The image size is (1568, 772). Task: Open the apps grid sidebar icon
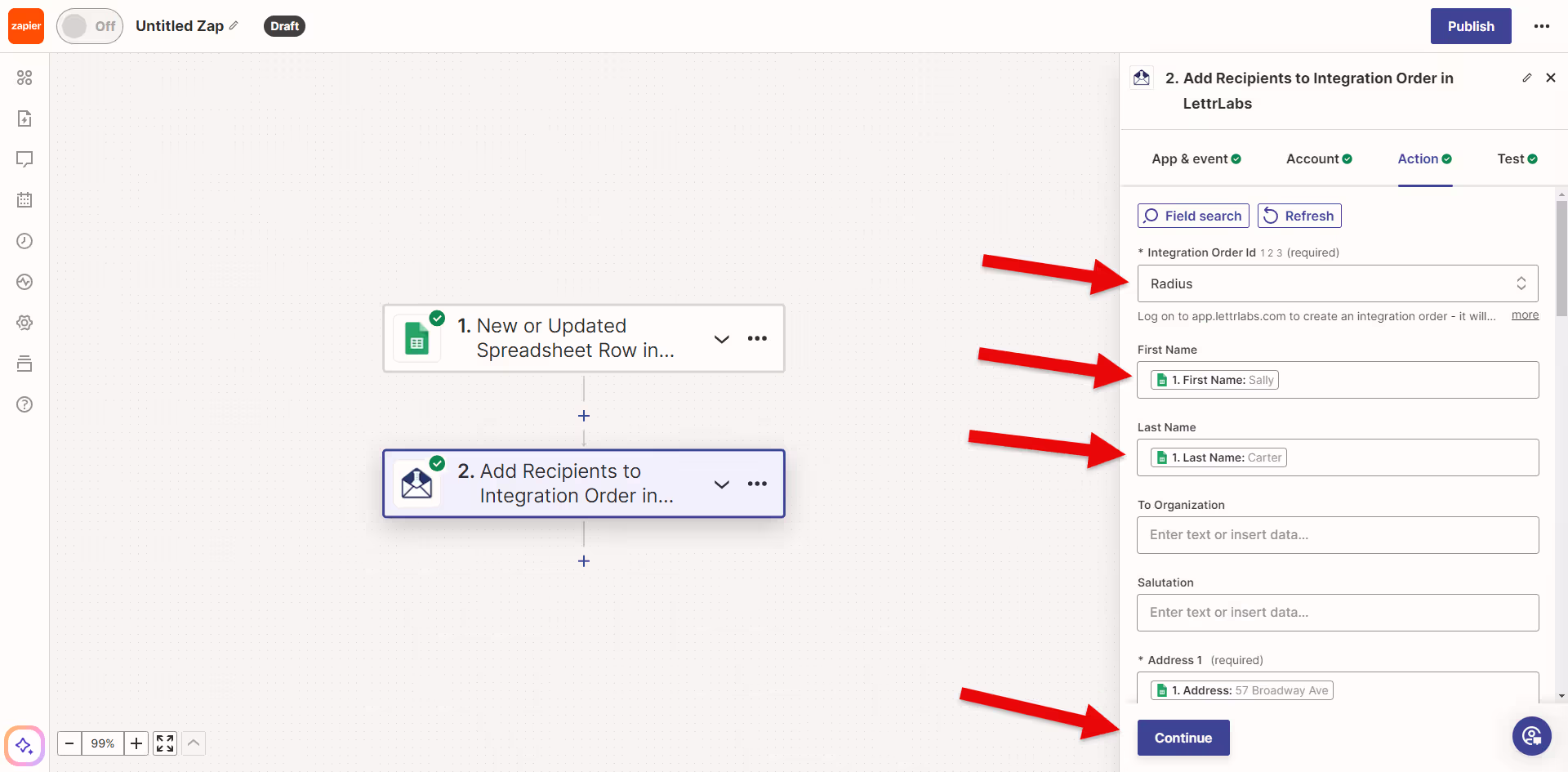click(24, 78)
